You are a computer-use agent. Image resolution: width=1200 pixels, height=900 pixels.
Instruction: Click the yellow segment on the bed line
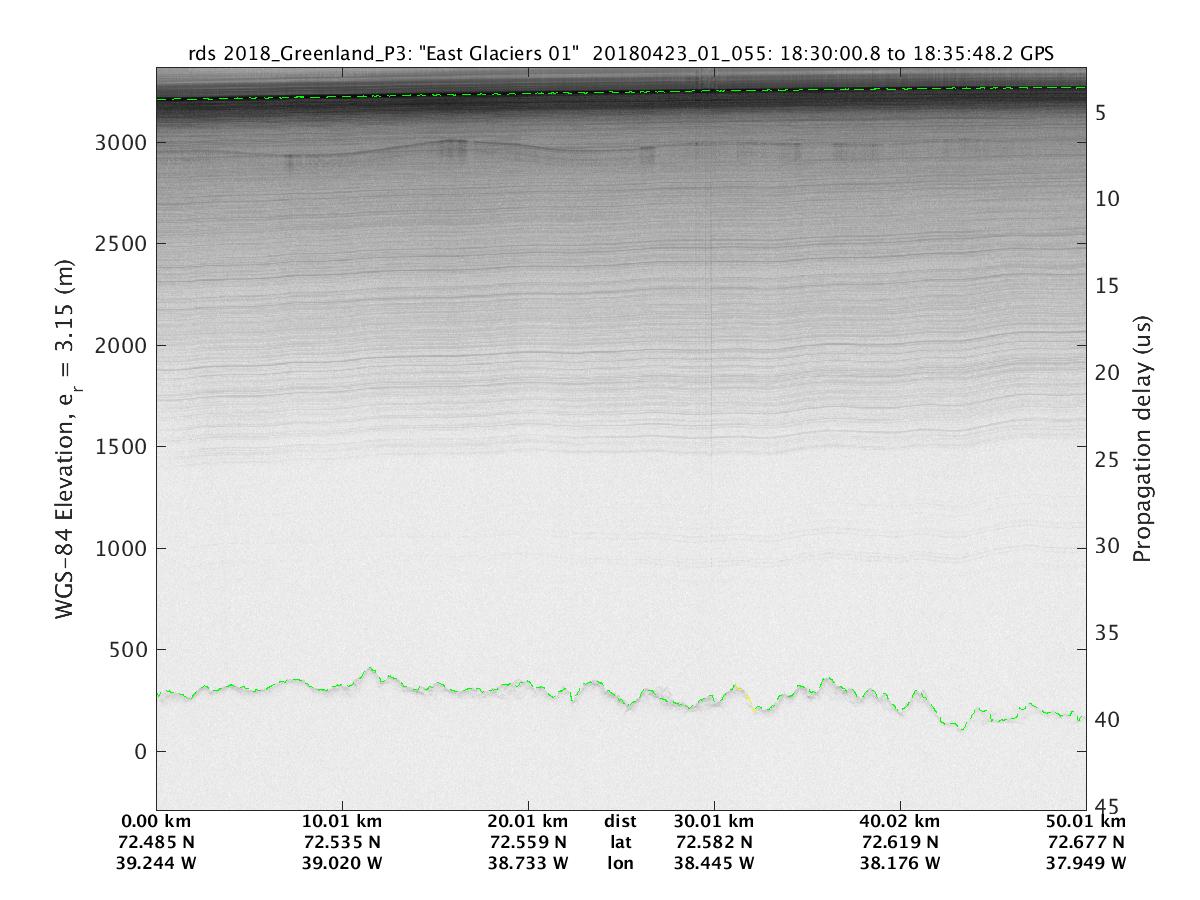(x=746, y=697)
